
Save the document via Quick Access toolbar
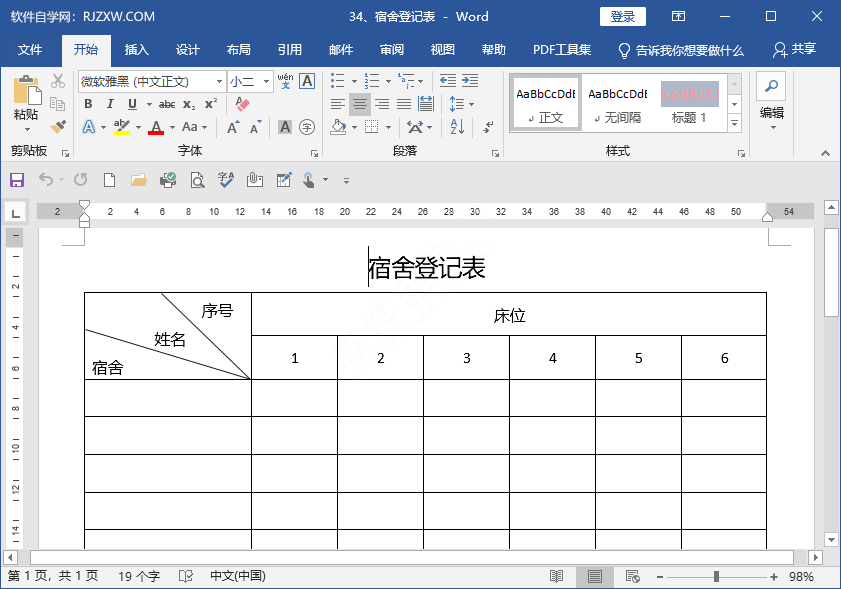point(16,179)
